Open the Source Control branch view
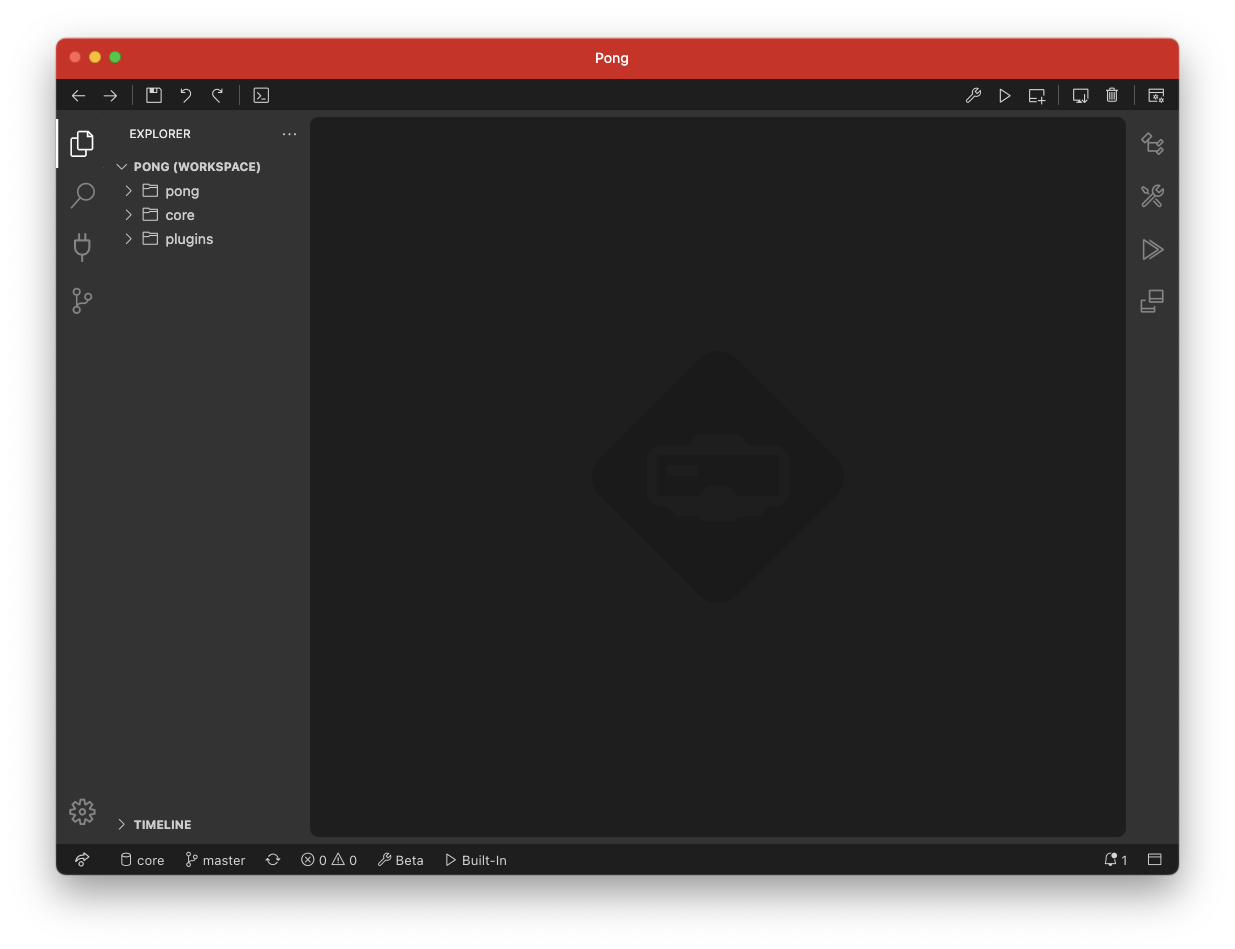Screen dimensions: 1235x949 82,300
